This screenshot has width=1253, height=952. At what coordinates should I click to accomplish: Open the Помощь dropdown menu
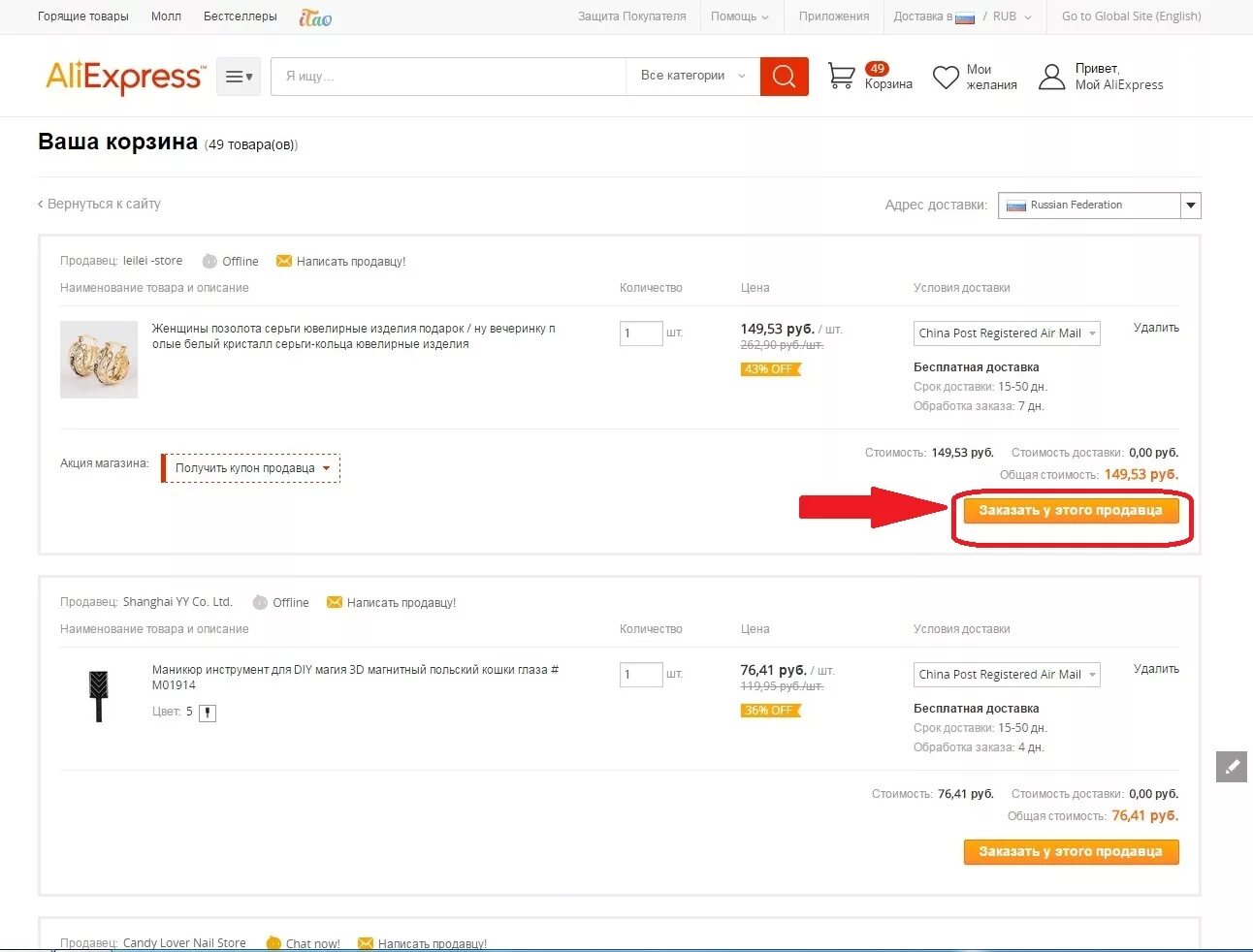tap(740, 16)
